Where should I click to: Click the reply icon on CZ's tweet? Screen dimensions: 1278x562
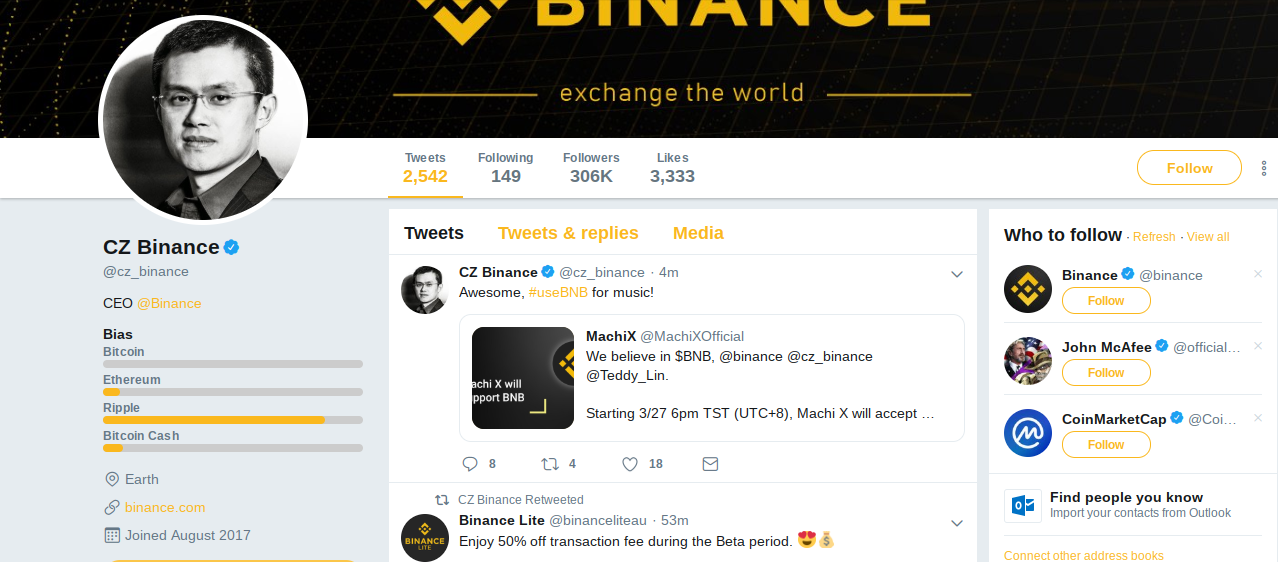[x=471, y=464]
